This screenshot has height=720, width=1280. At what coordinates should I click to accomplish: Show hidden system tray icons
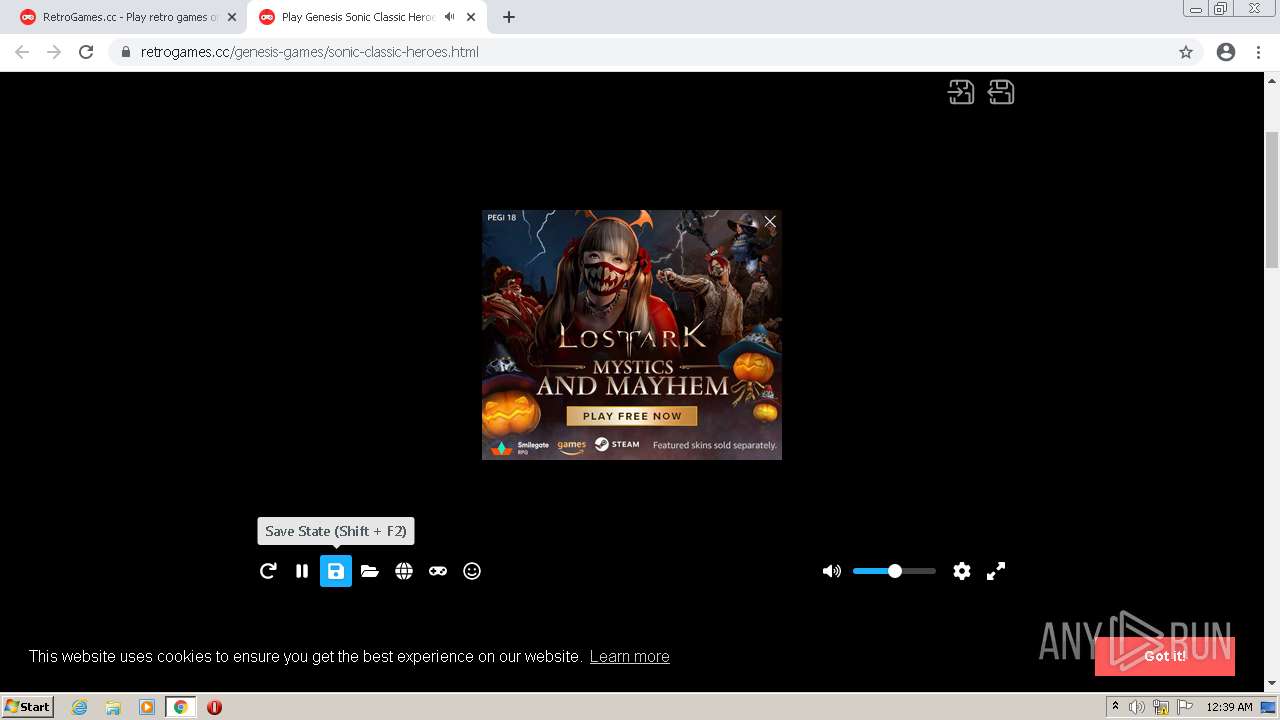pyautogui.click(x=1115, y=707)
